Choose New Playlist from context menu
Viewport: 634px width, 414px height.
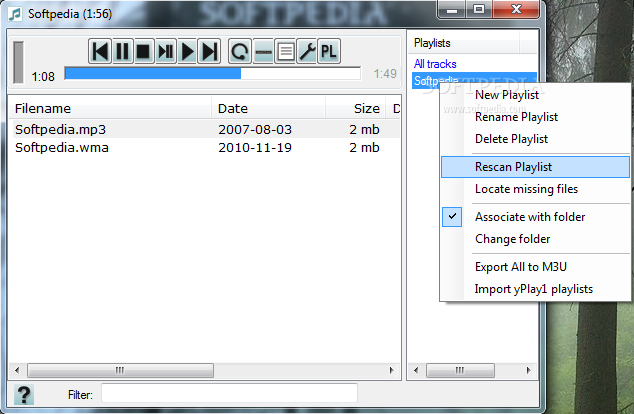(535, 95)
